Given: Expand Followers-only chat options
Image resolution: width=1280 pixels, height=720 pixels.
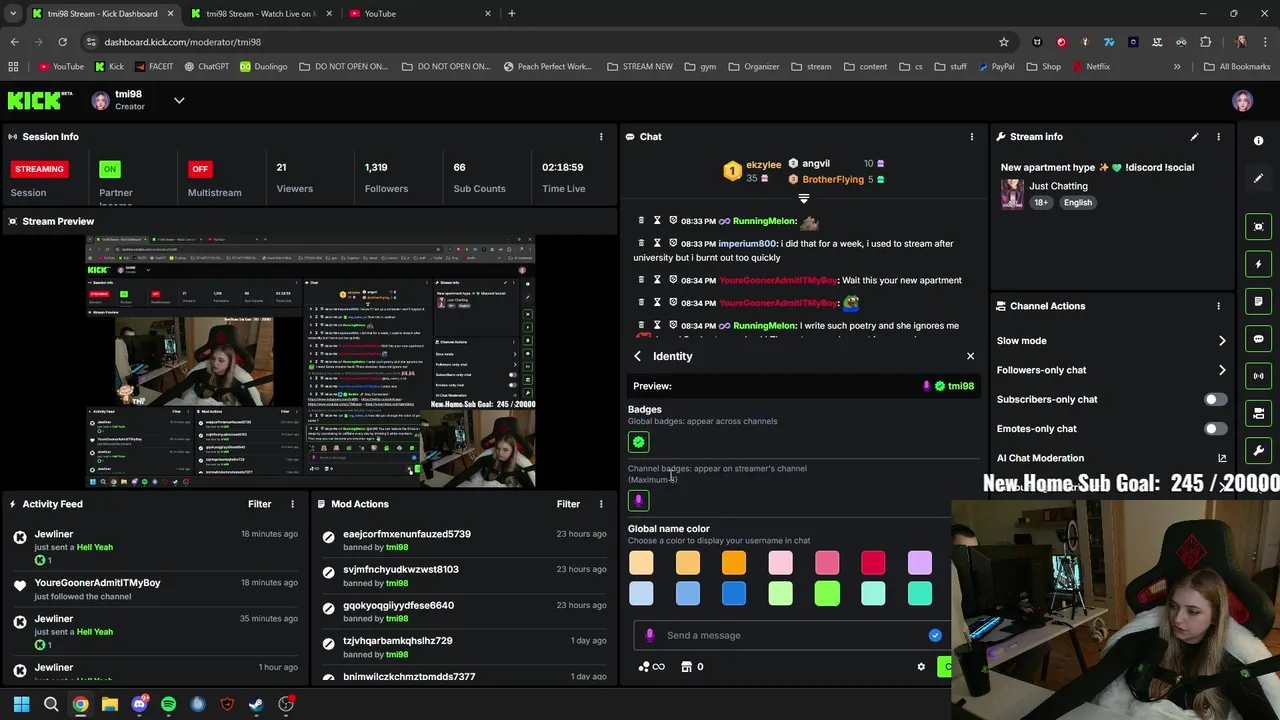Looking at the screenshot, I should pyautogui.click(x=1221, y=370).
